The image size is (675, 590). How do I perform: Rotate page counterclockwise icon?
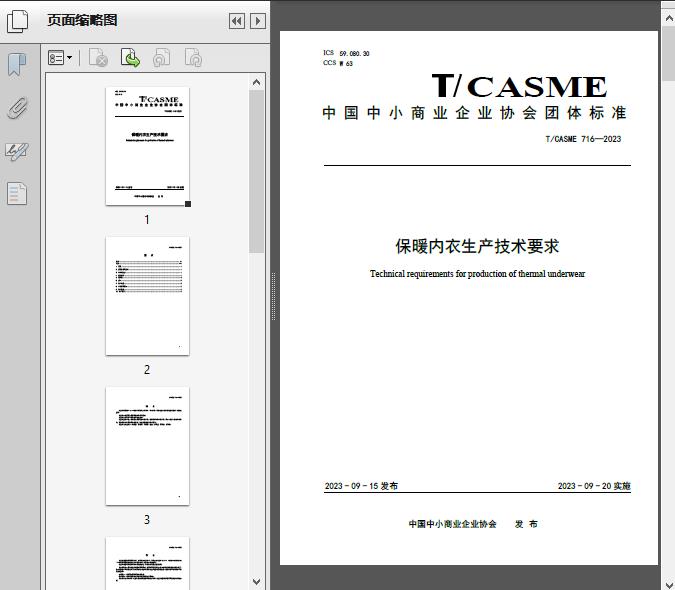pos(161,59)
